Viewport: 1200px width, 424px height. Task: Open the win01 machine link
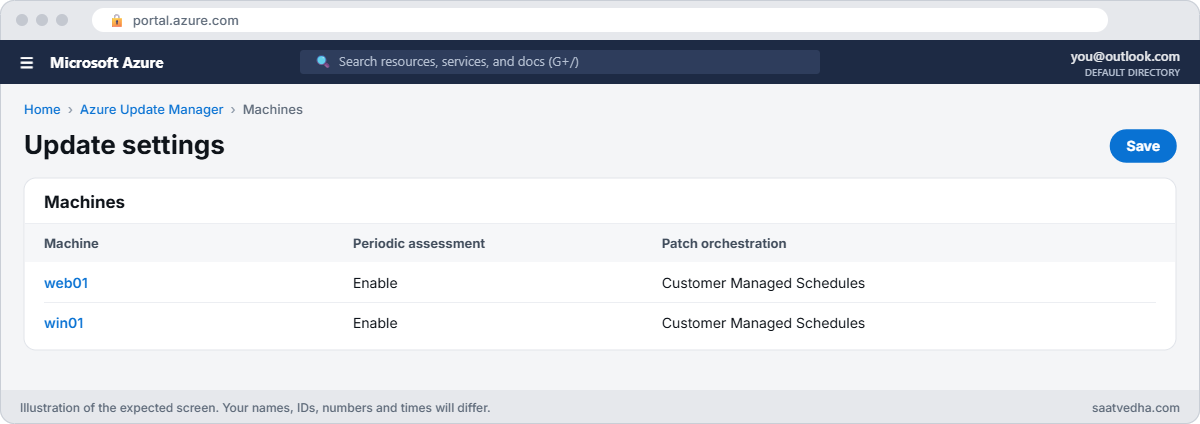64,323
